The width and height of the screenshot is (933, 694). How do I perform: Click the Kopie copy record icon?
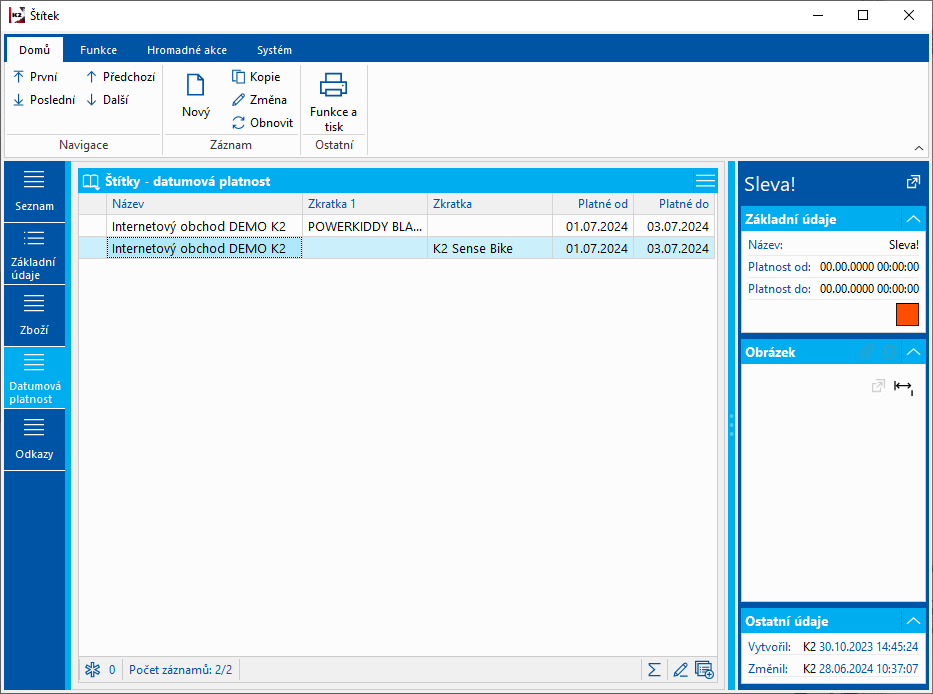238,77
